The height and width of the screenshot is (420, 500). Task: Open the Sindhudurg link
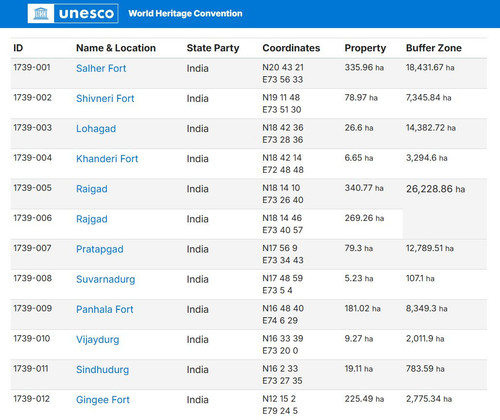pos(102,370)
